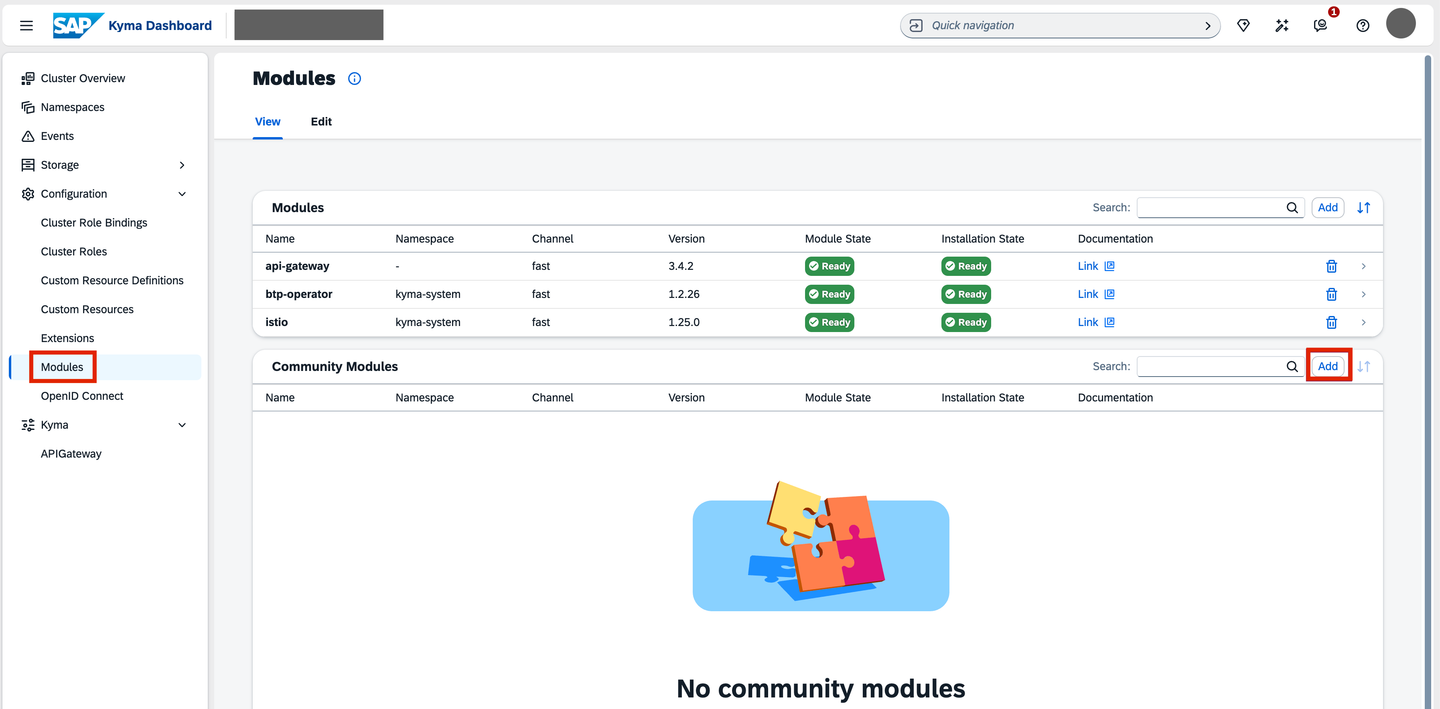This screenshot has width=1440, height=709.
Task: Open the user avatar menu
Action: [x=1401, y=24]
